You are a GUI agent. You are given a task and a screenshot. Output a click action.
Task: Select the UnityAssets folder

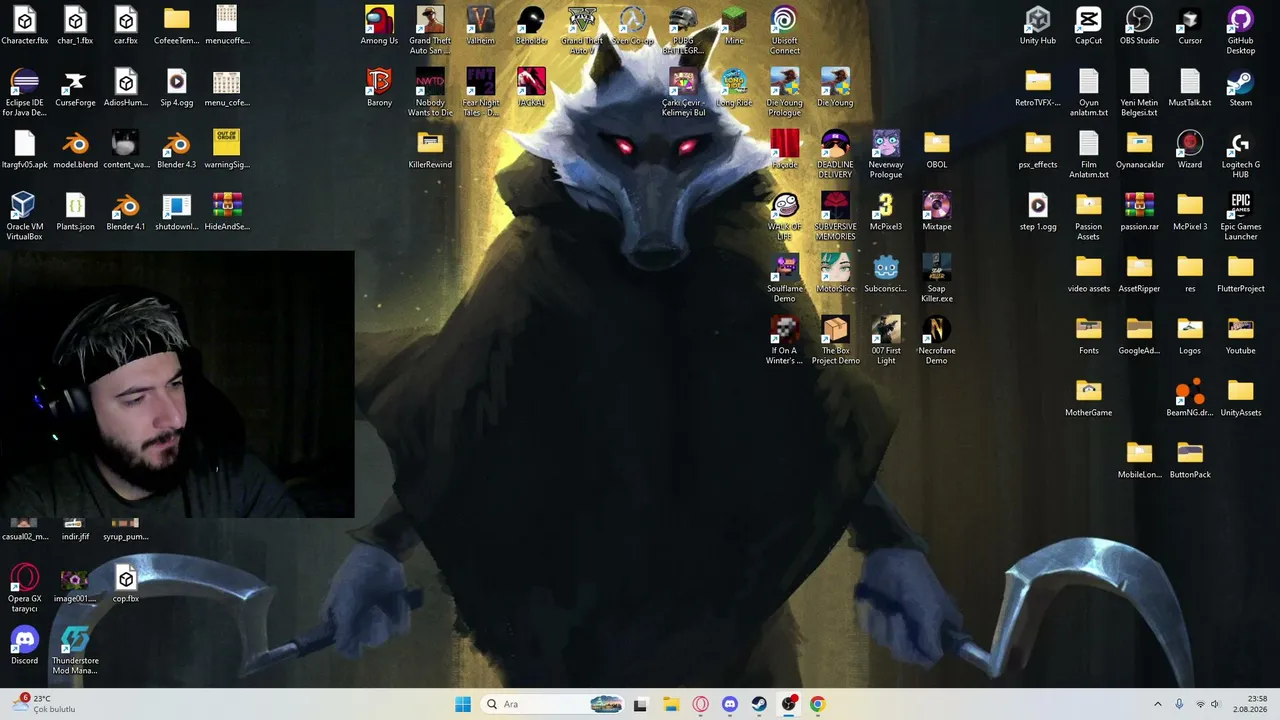(1240, 398)
